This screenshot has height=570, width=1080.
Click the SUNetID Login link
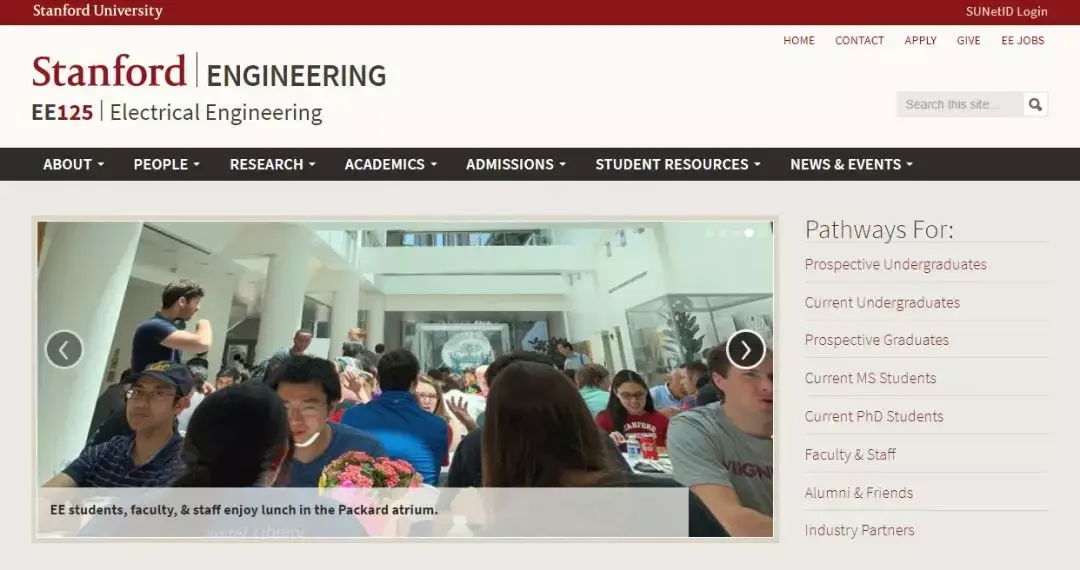point(1006,12)
